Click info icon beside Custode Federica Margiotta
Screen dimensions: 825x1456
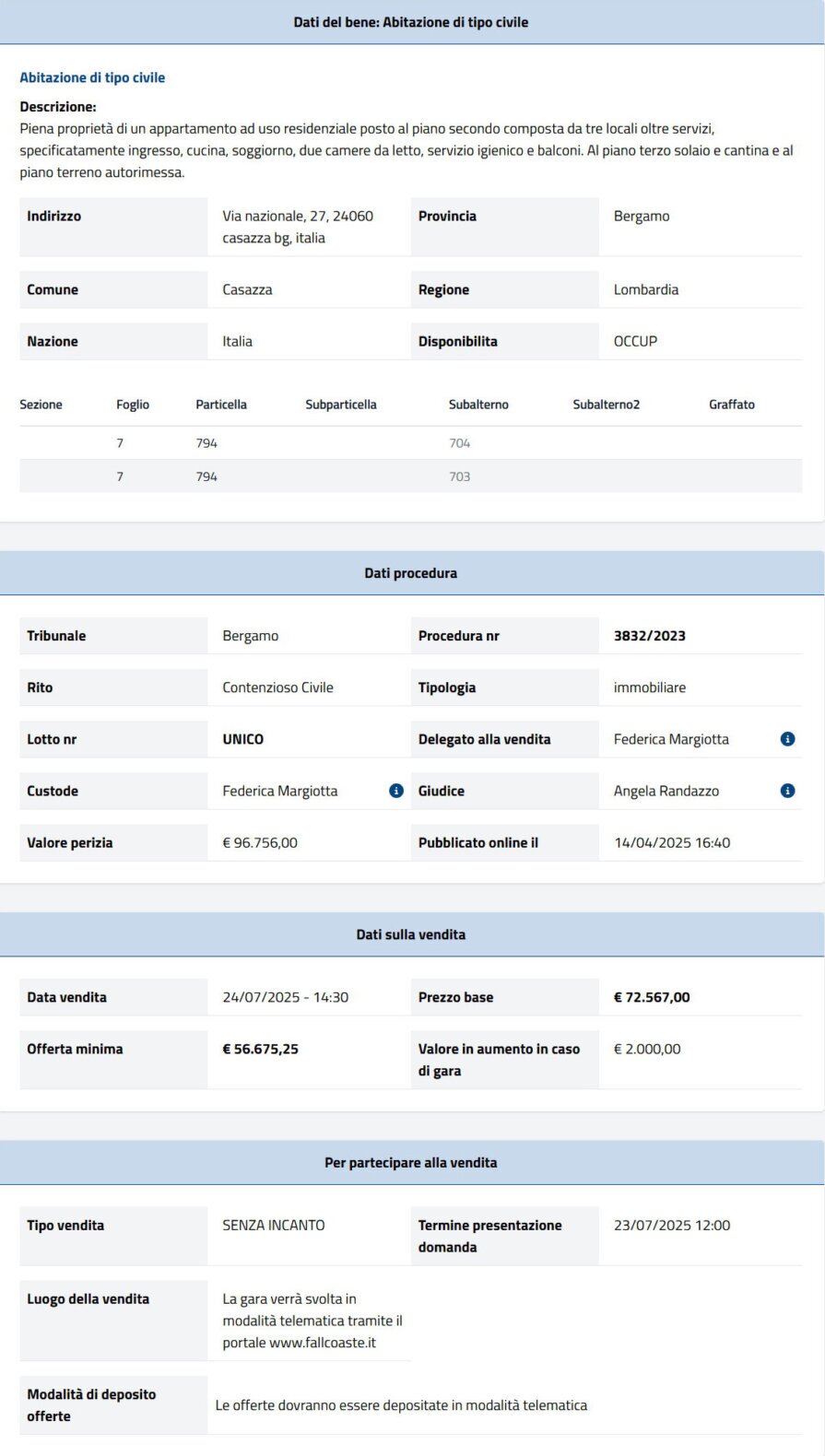coord(396,791)
